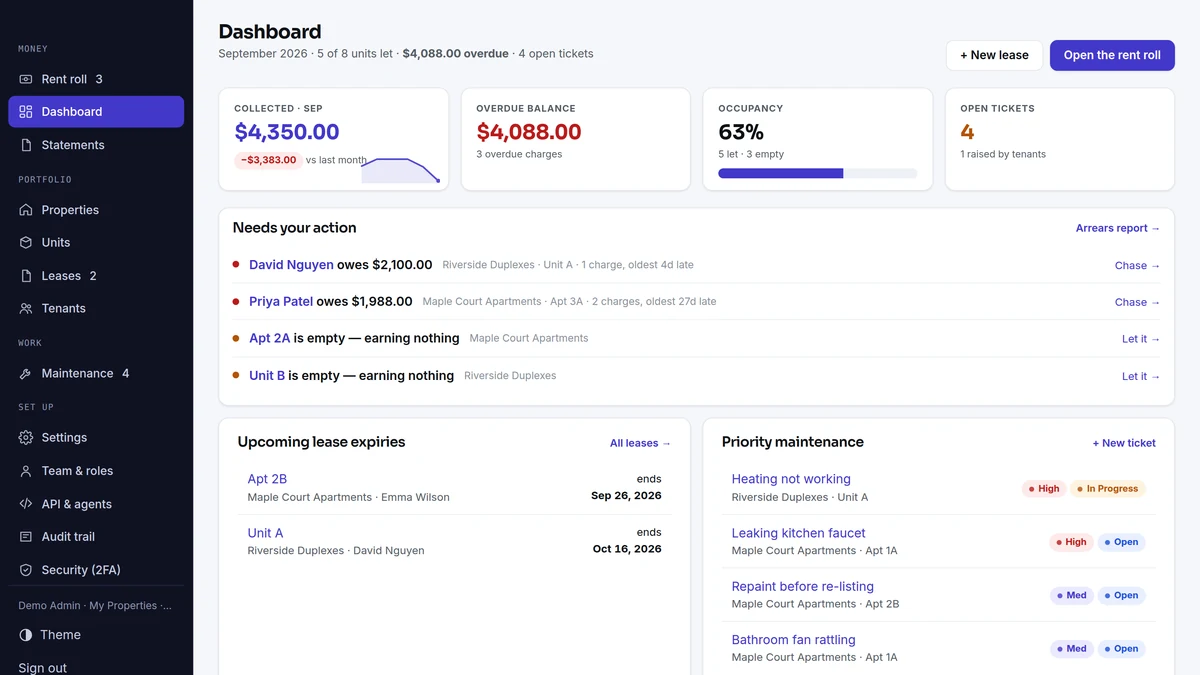Click Open the rent roll button
Viewport: 1200px width, 675px height.
[1112, 55]
